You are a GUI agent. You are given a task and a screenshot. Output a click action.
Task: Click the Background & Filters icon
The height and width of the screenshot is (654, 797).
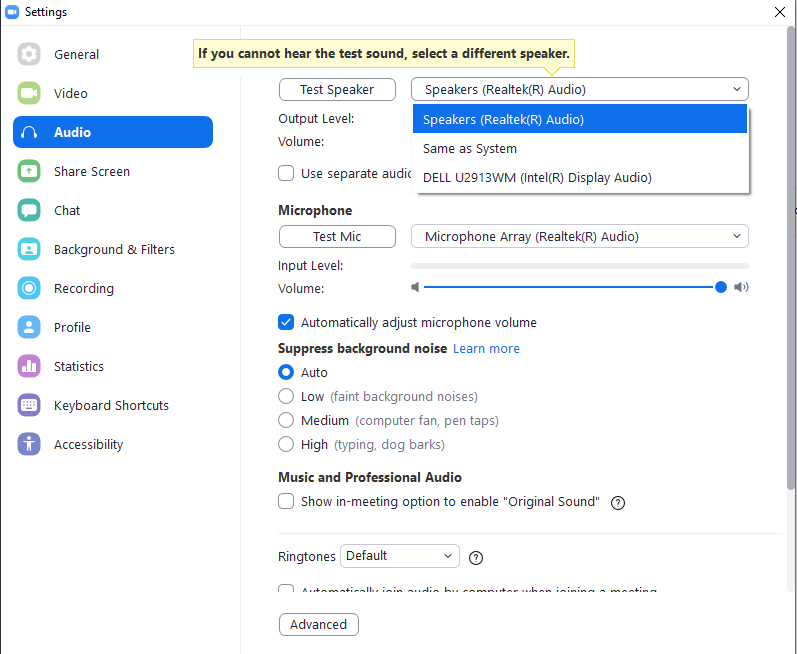coord(29,249)
